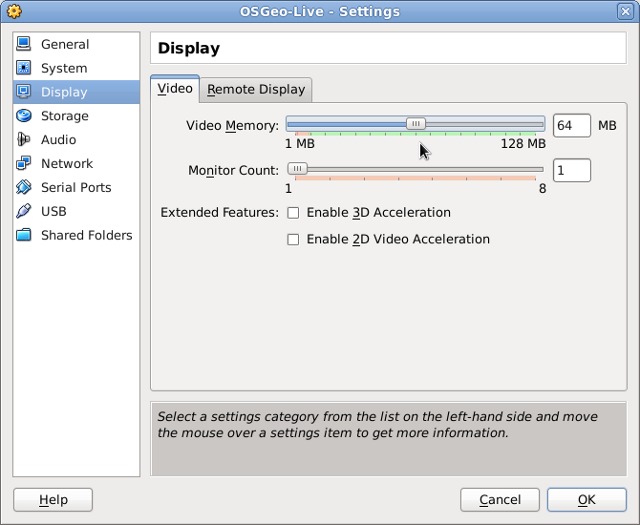
Task: Click the Serial Ports connector icon
Action: 23,187
